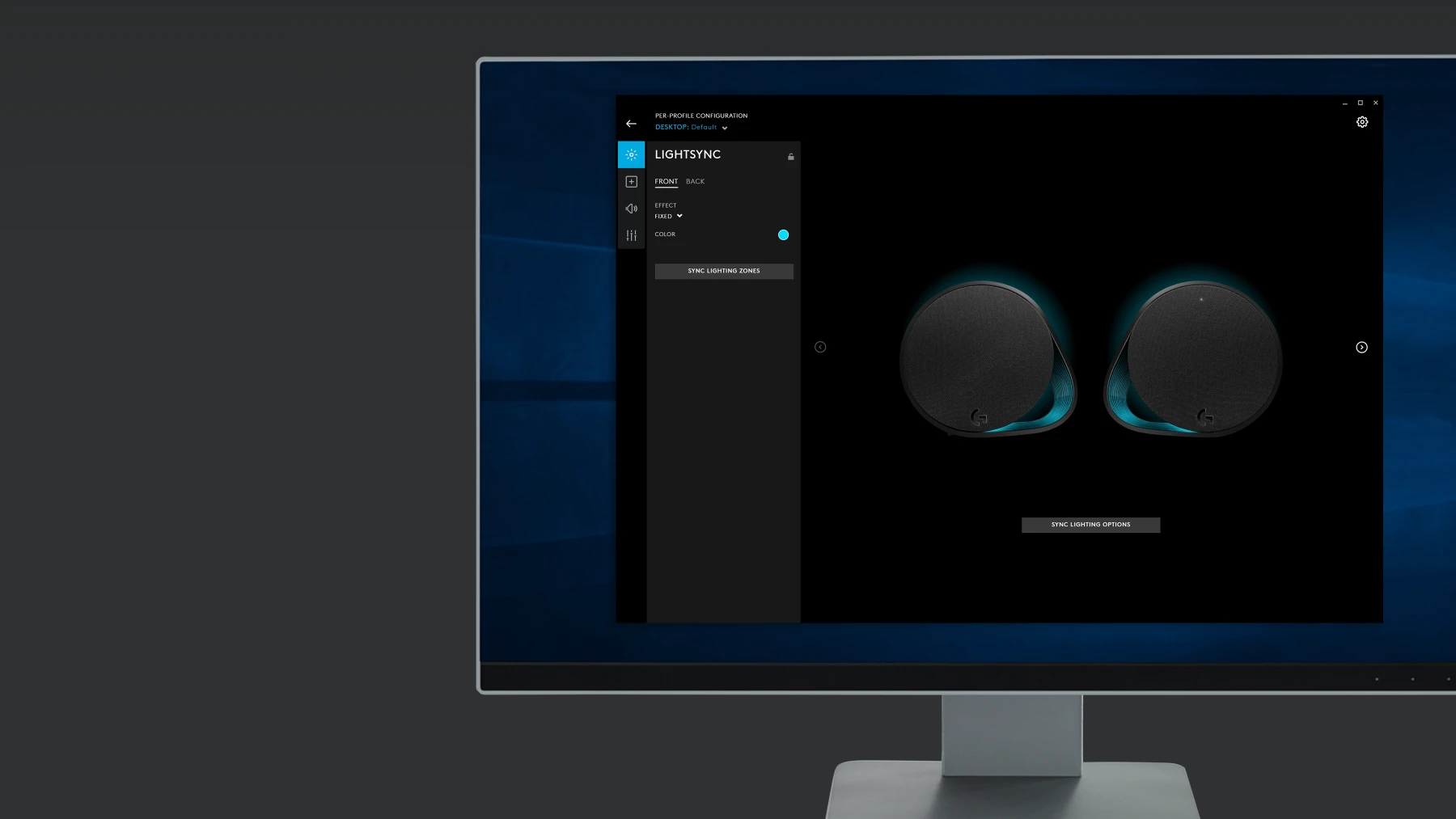
Task: Toggle the LIGHTSYNC profile lock
Action: (x=790, y=157)
